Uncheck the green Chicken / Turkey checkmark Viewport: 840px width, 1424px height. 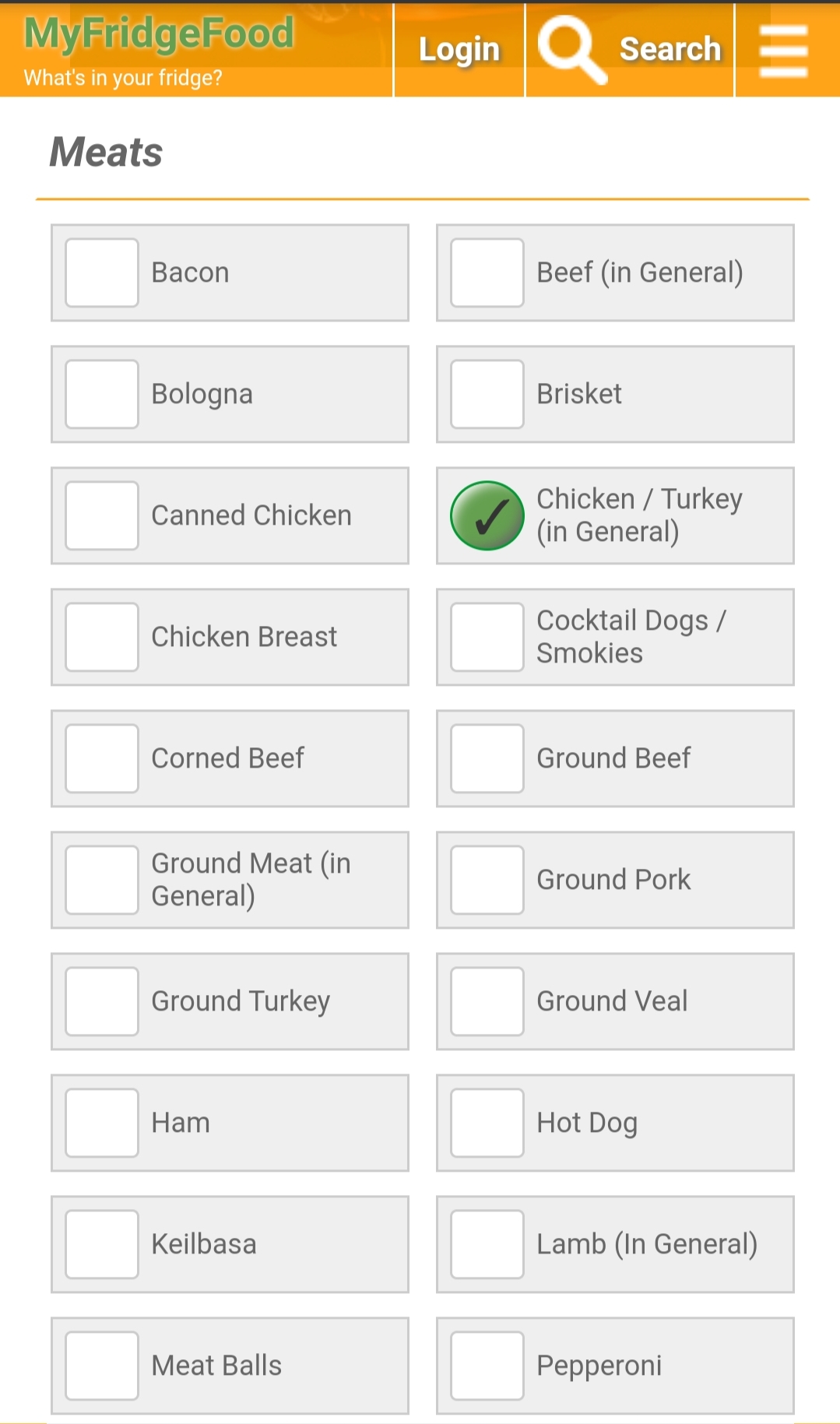point(487,515)
